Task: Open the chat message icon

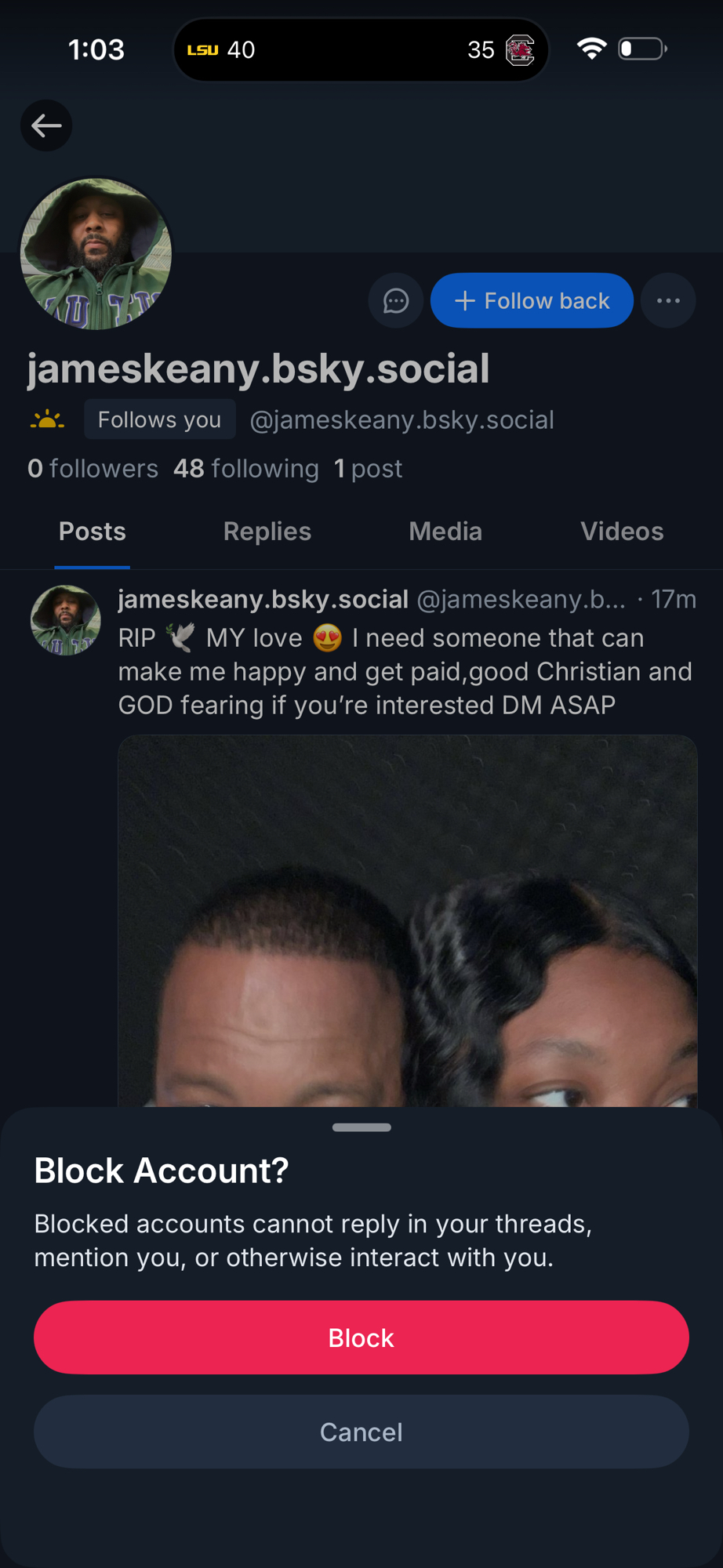Action: point(396,301)
